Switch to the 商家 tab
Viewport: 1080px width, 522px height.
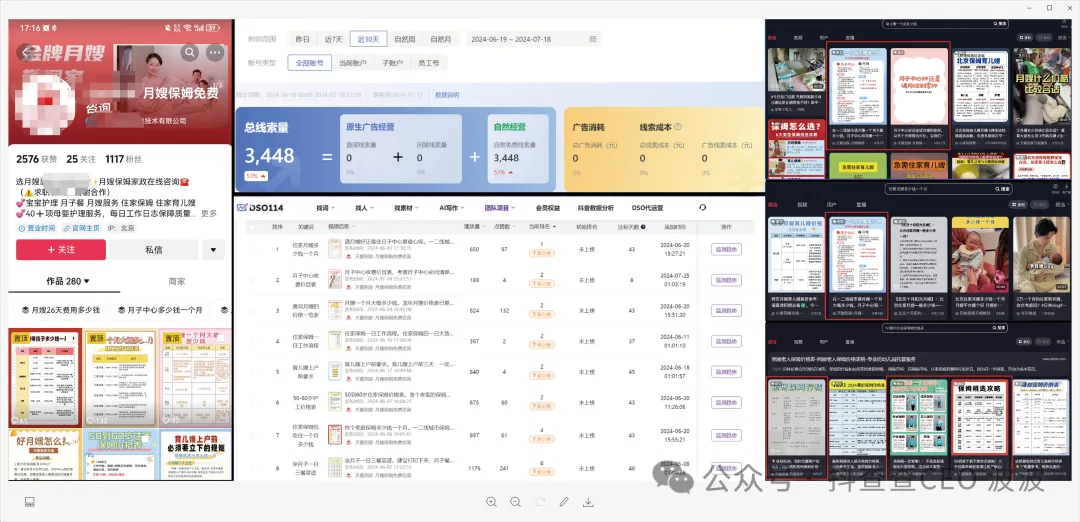coord(177,282)
